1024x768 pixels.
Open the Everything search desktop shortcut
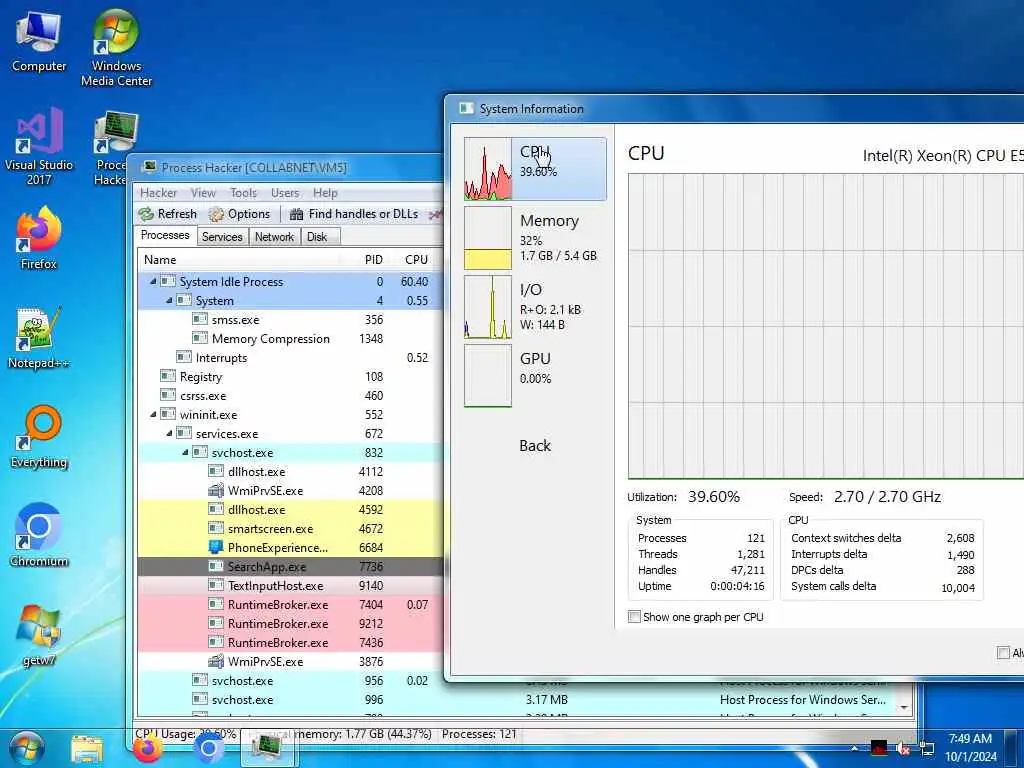click(39, 438)
